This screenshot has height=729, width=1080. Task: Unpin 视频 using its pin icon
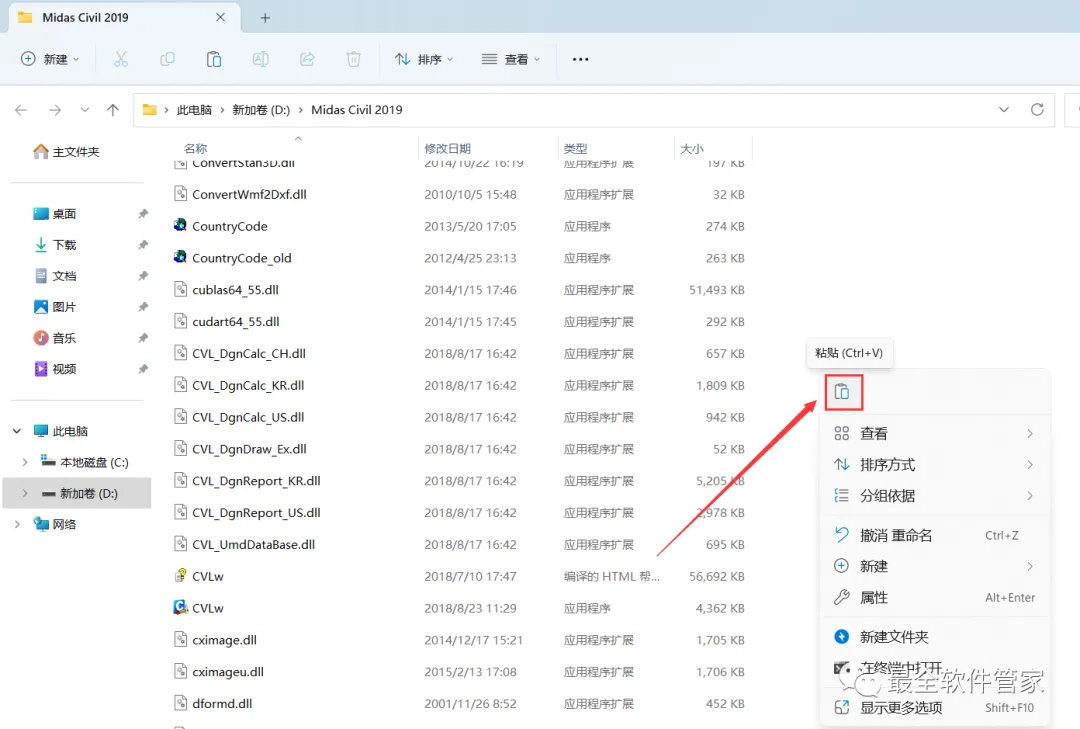click(x=143, y=369)
